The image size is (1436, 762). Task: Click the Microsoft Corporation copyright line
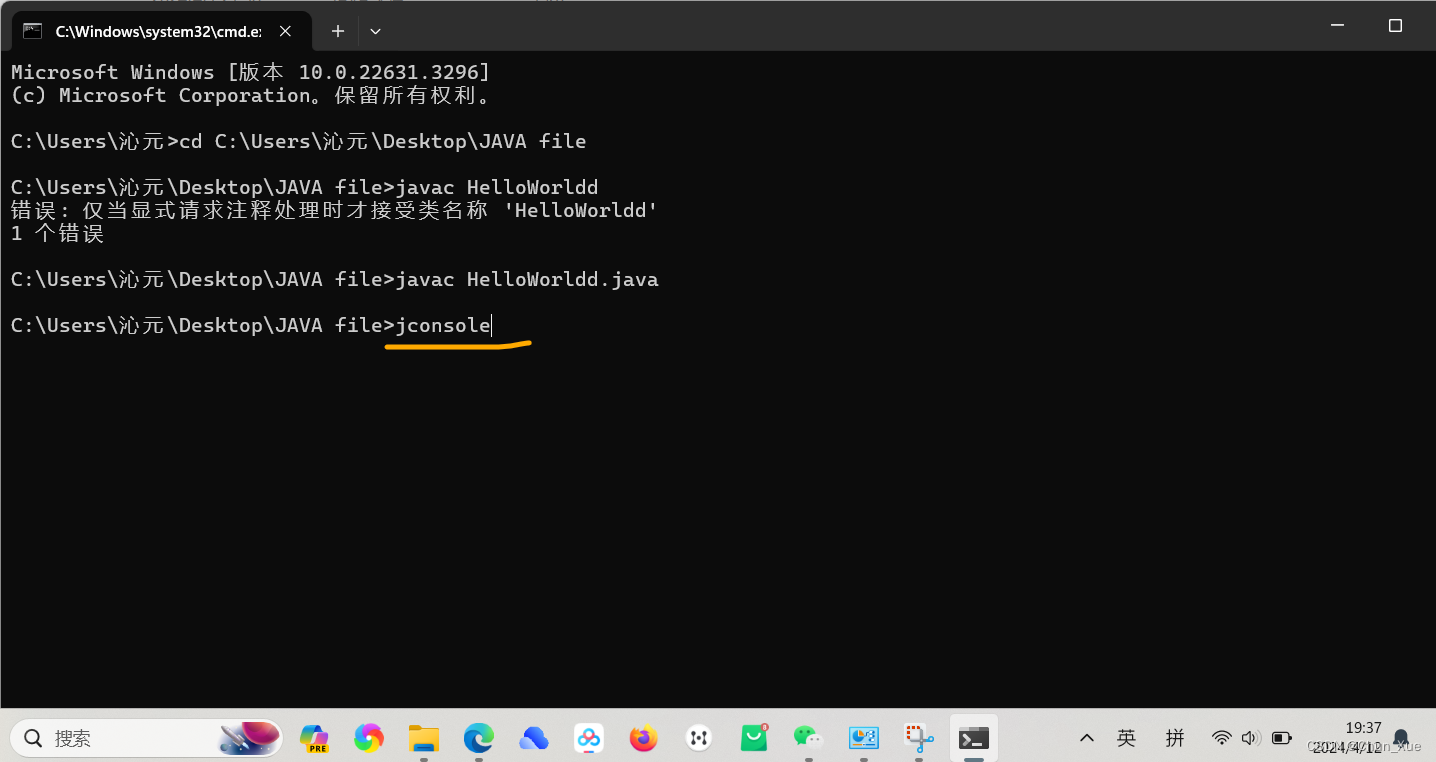[x=251, y=96]
